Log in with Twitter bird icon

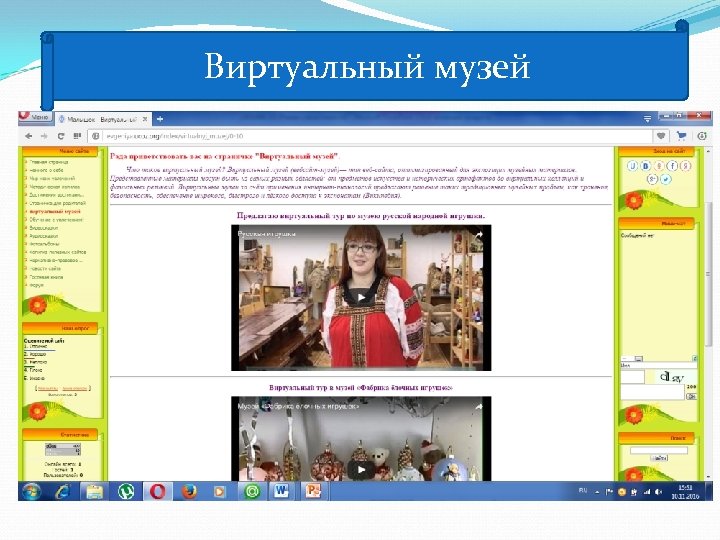coord(665,179)
